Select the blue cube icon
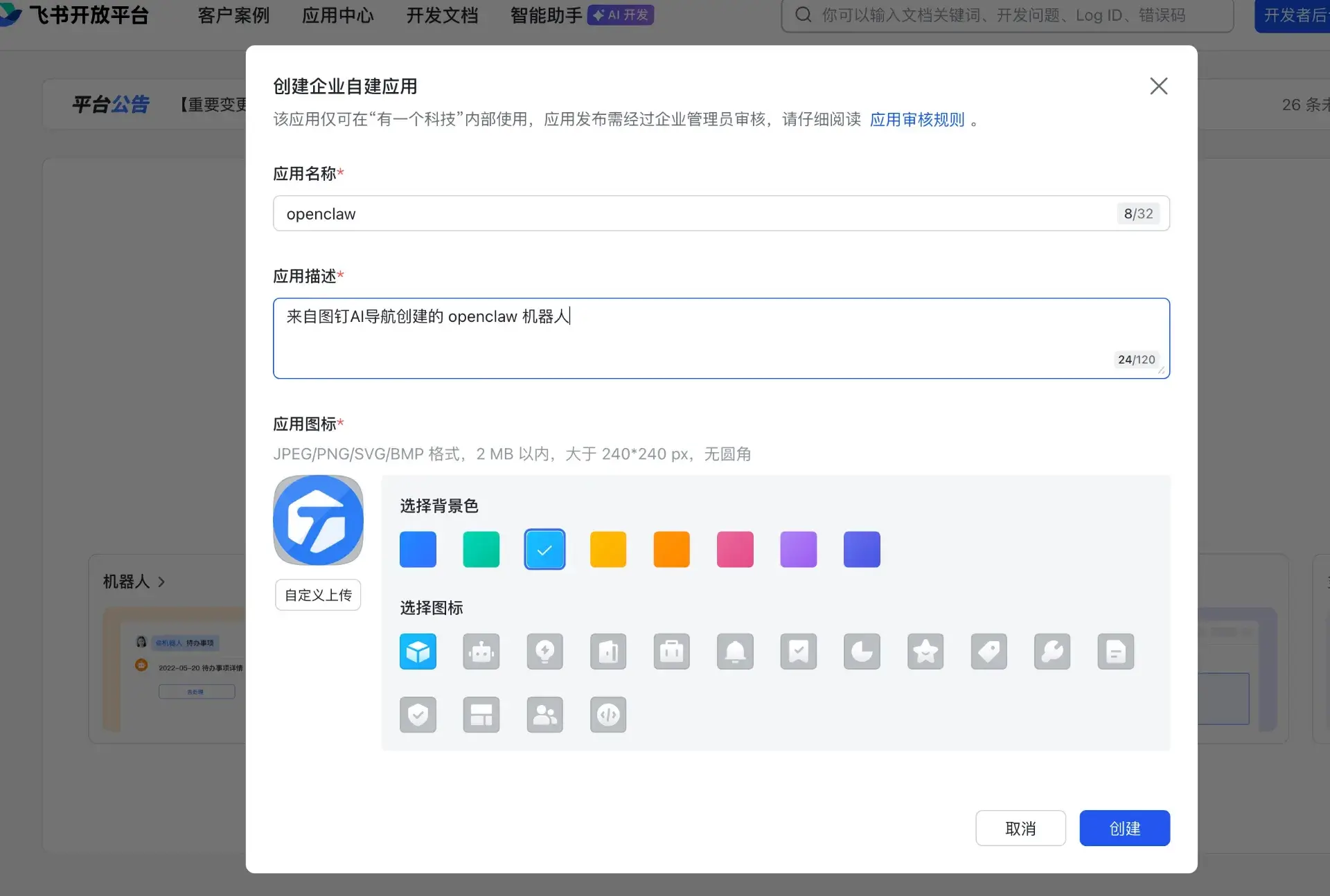Screen dimensions: 1330x896 418,652
